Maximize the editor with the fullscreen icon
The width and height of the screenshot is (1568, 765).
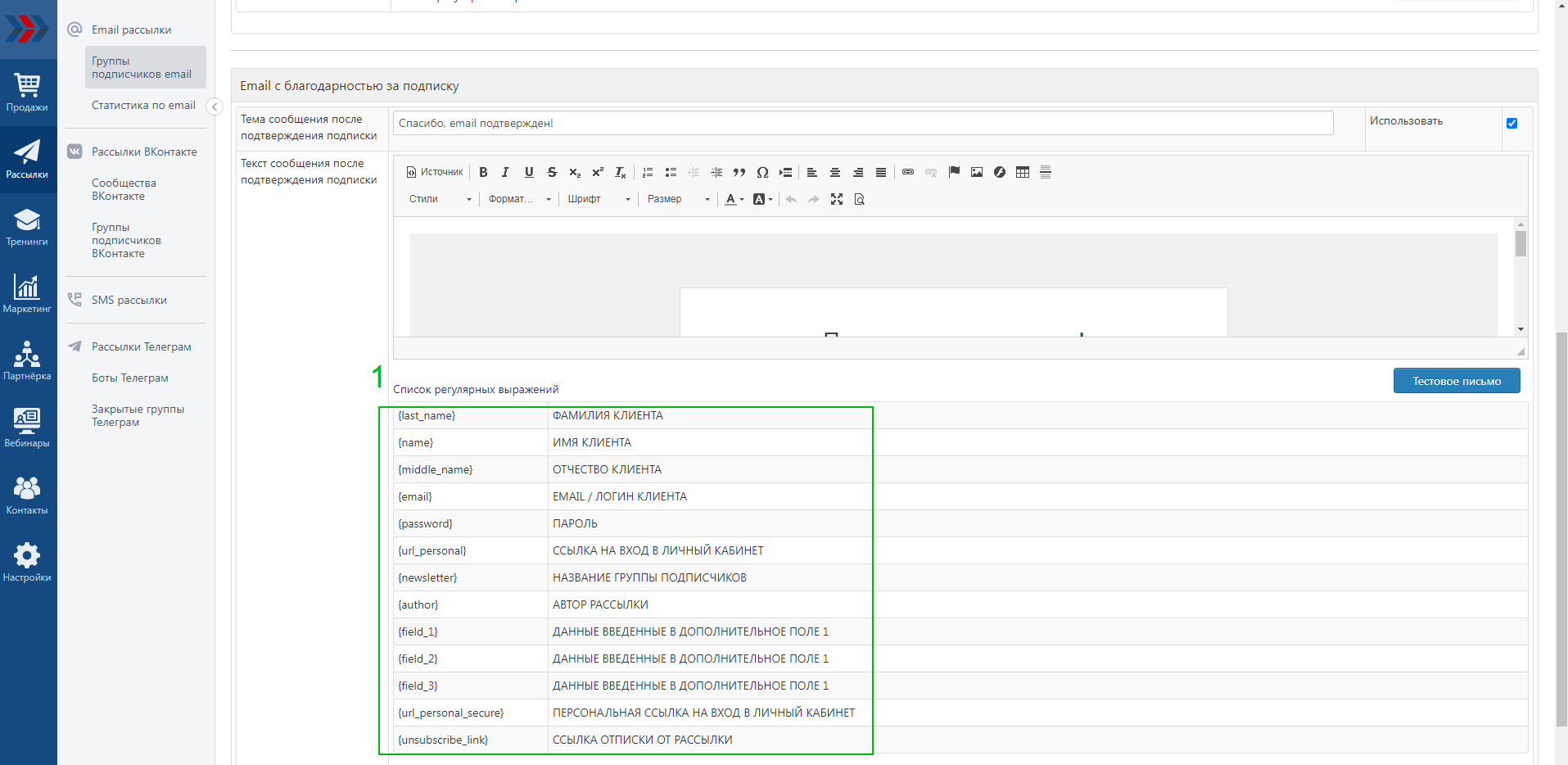pos(836,199)
